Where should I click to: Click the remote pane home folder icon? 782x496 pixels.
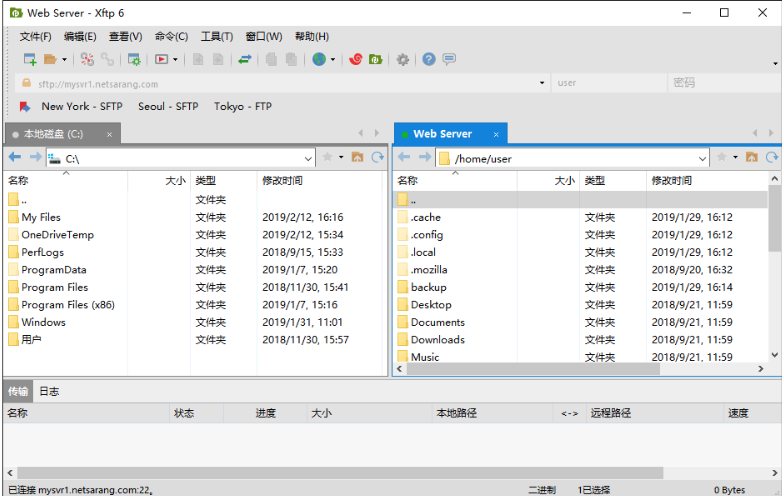[x=752, y=158]
